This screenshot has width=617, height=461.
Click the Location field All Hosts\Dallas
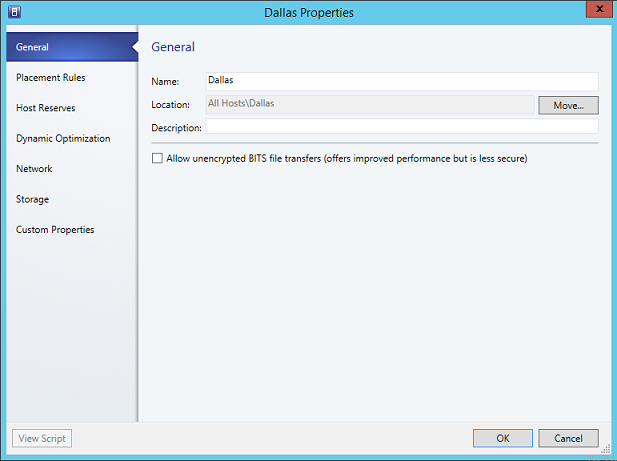(x=370, y=104)
